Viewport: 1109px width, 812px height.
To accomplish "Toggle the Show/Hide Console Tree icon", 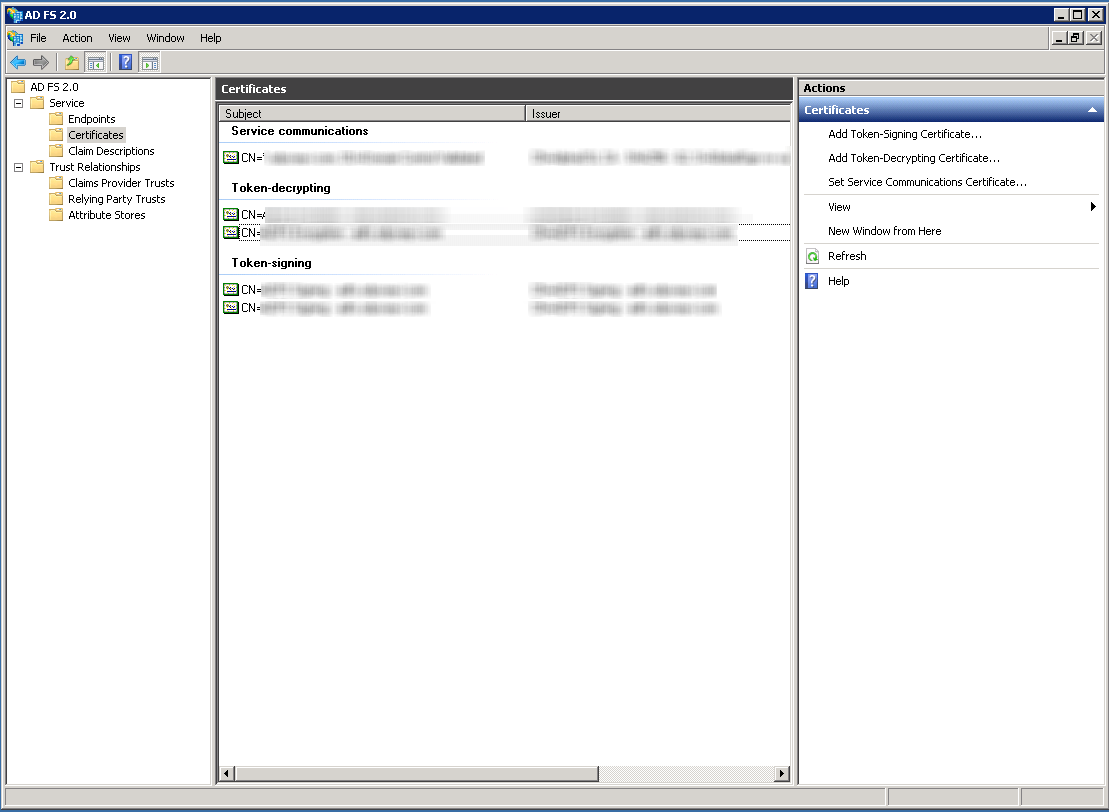I will [95, 62].
